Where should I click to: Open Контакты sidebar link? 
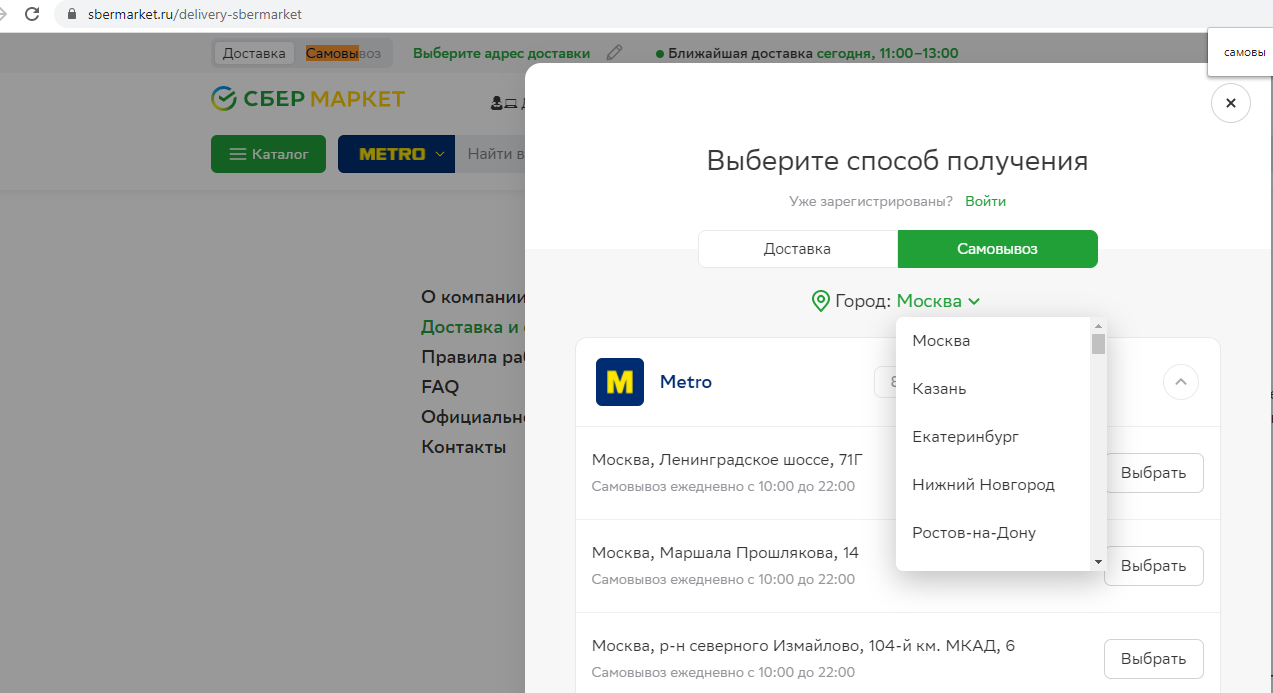464,447
